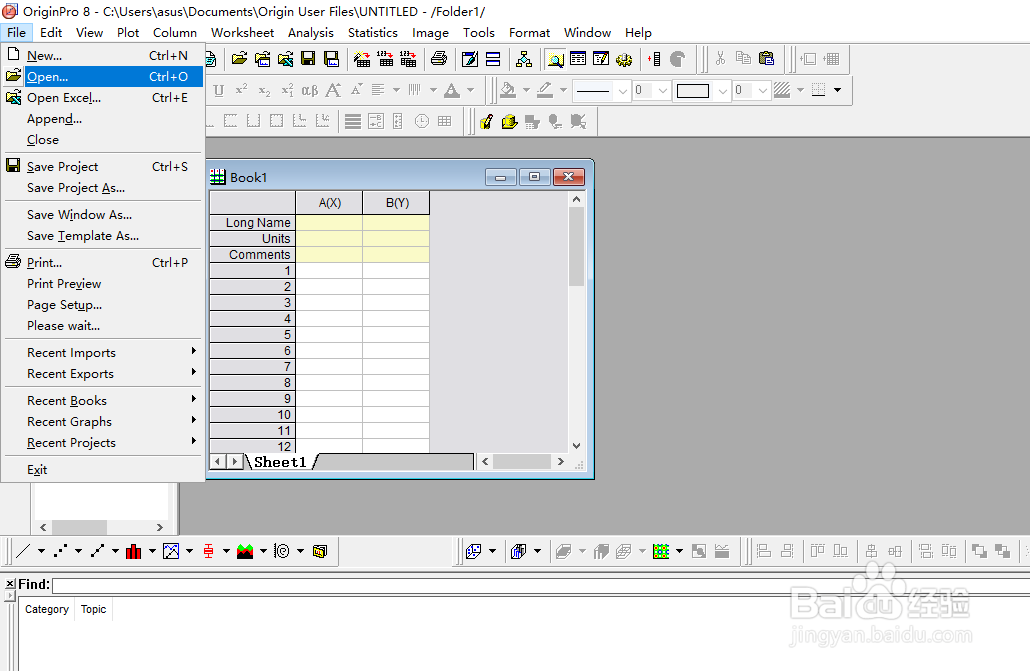Choose Open... from File menu

coord(103,76)
